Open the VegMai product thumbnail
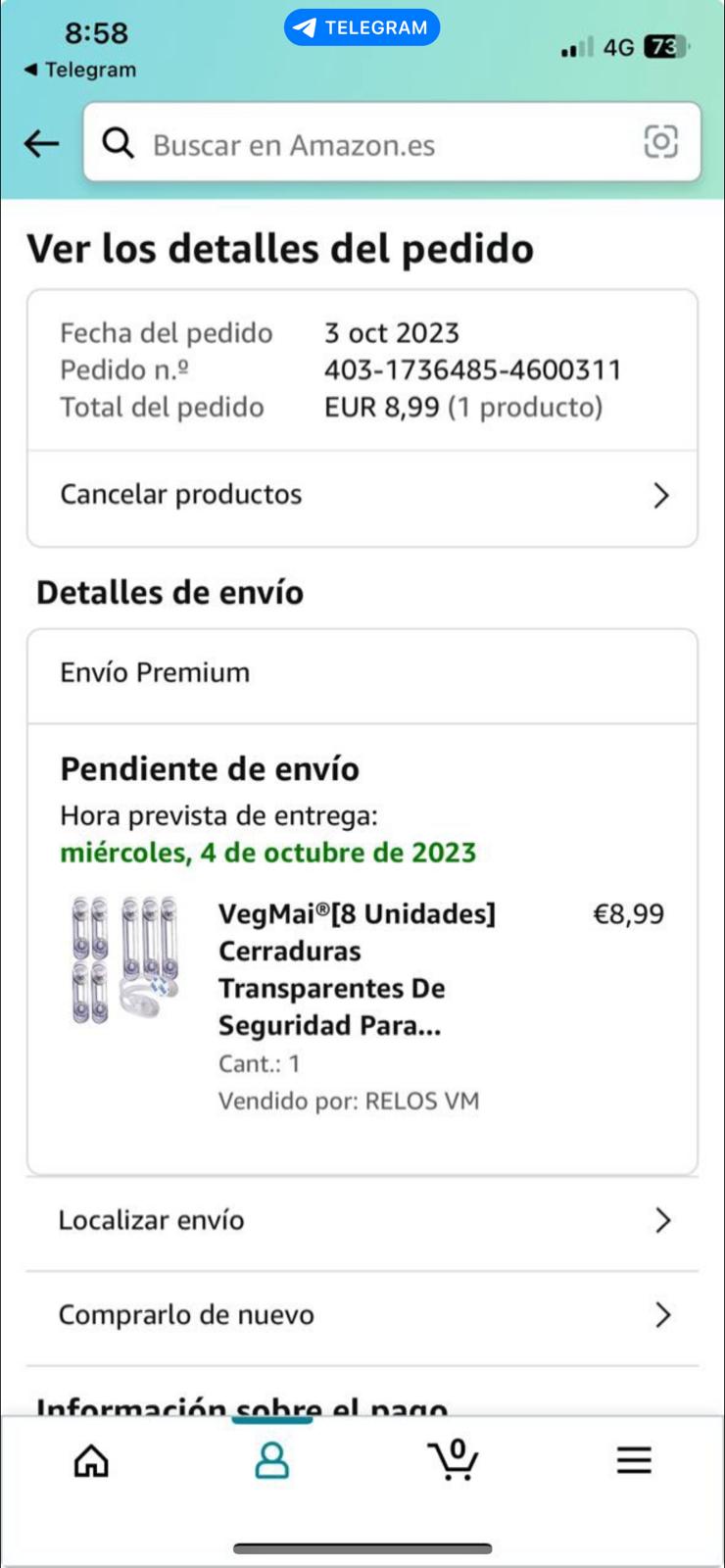This screenshot has width=725, height=1568. pyautogui.click(x=124, y=959)
